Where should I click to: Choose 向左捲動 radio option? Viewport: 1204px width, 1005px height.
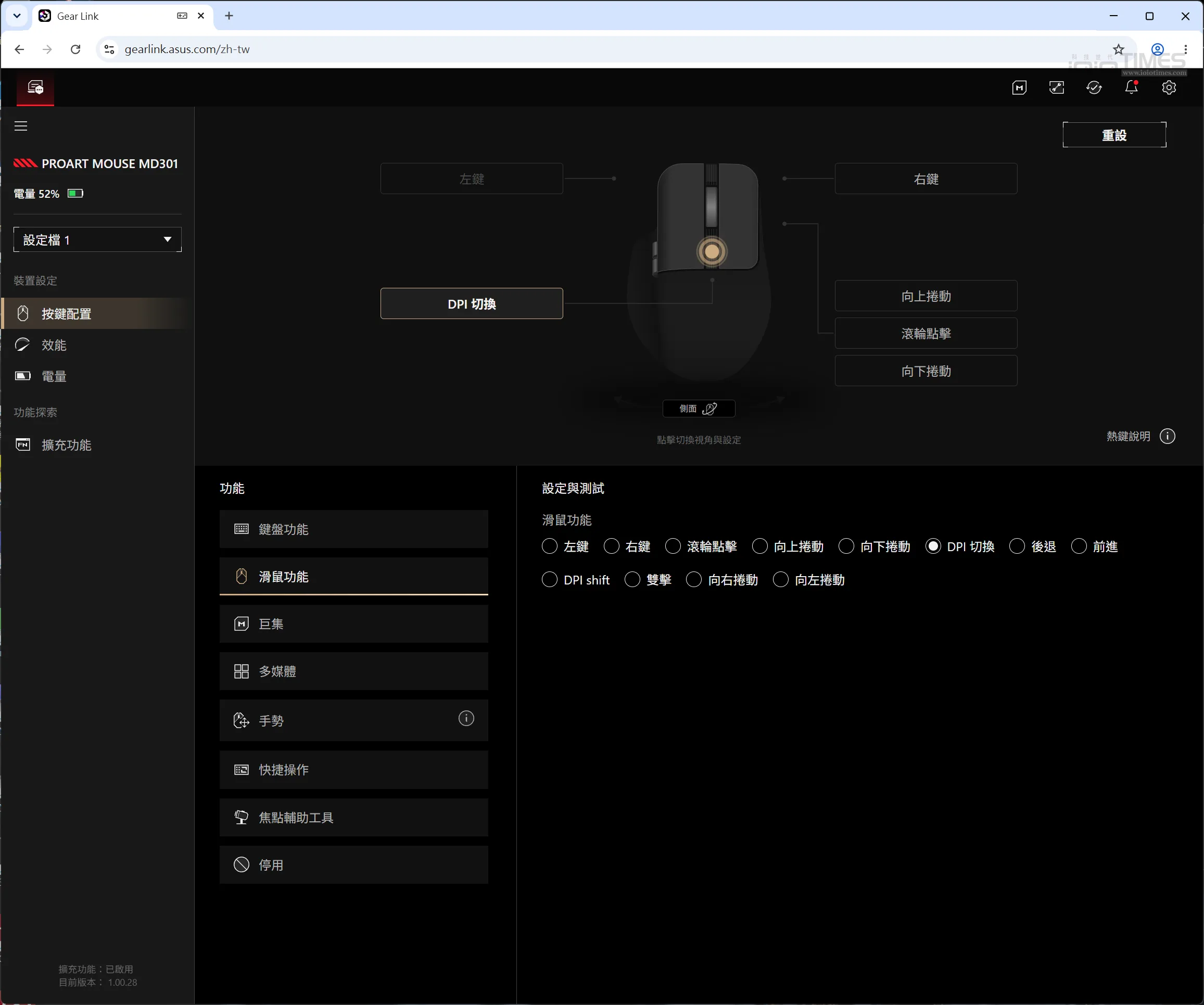780,580
